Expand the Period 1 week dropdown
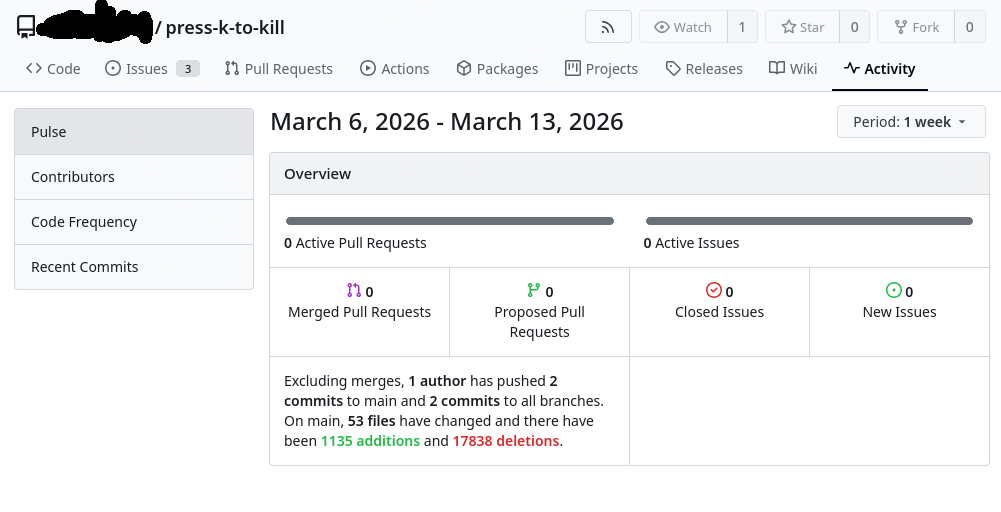Viewport: 1001px width, 512px height. click(911, 121)
